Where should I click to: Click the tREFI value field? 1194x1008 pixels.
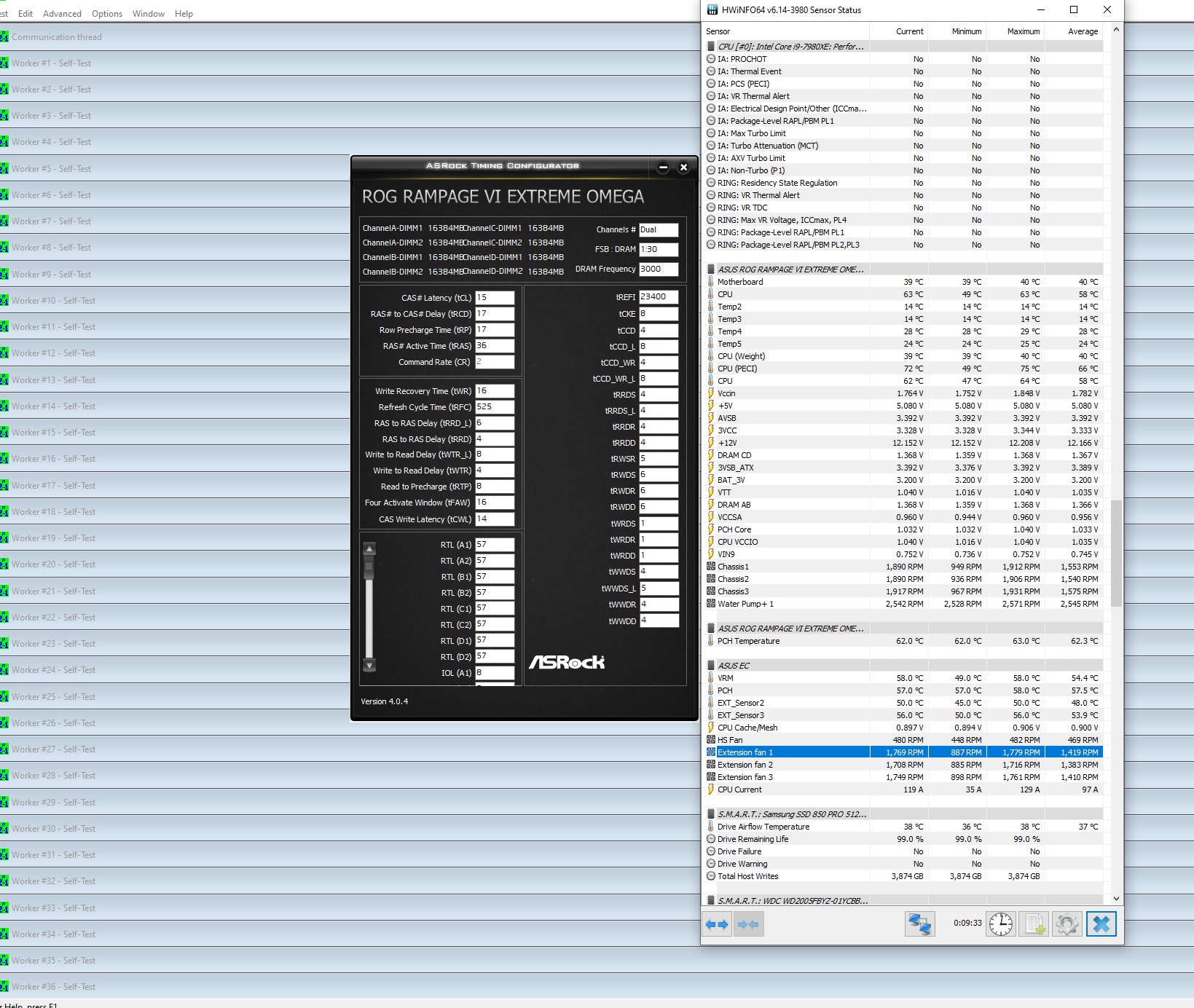pyautogui.click(x=659, y=297)
